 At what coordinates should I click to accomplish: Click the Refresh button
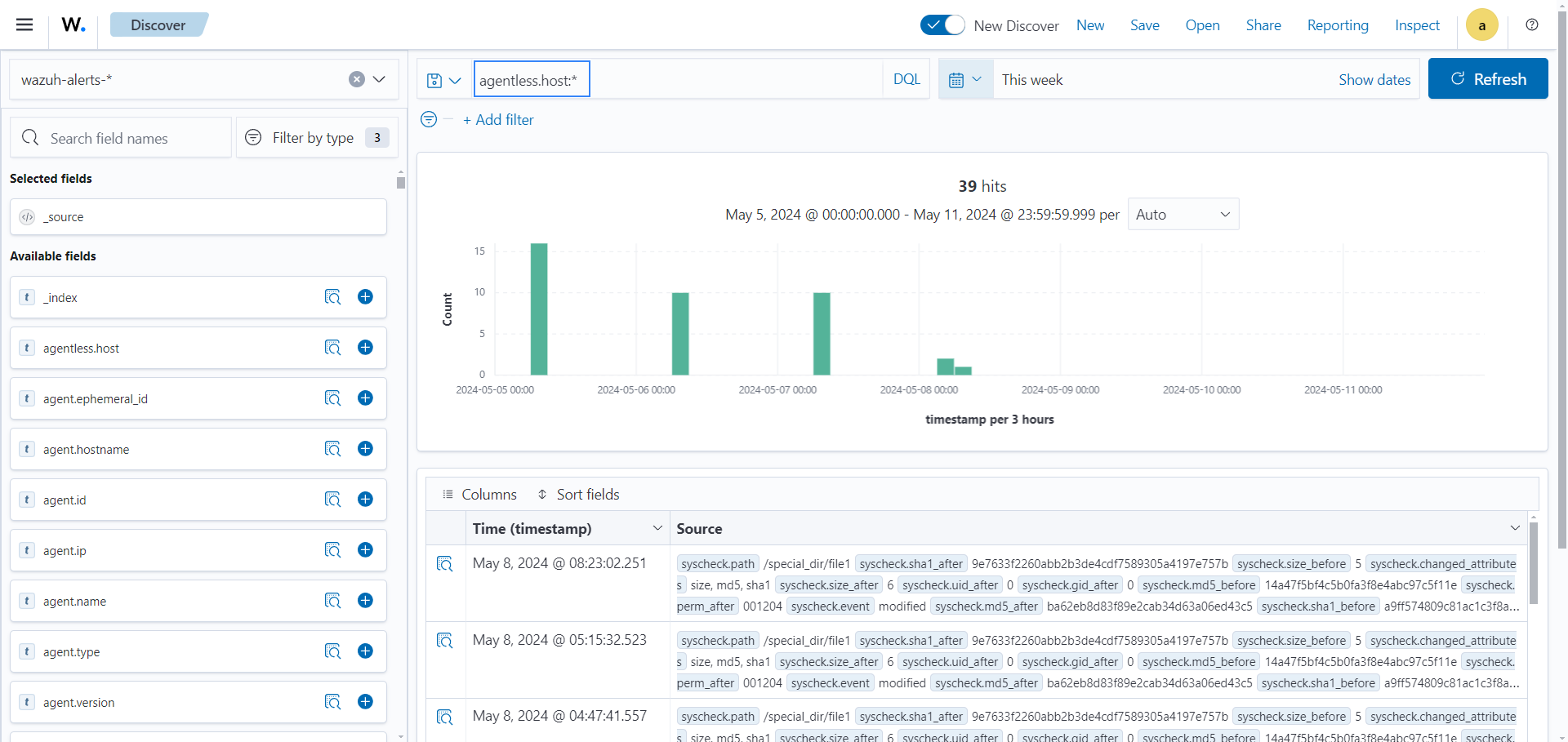(x=1488, y=78)
